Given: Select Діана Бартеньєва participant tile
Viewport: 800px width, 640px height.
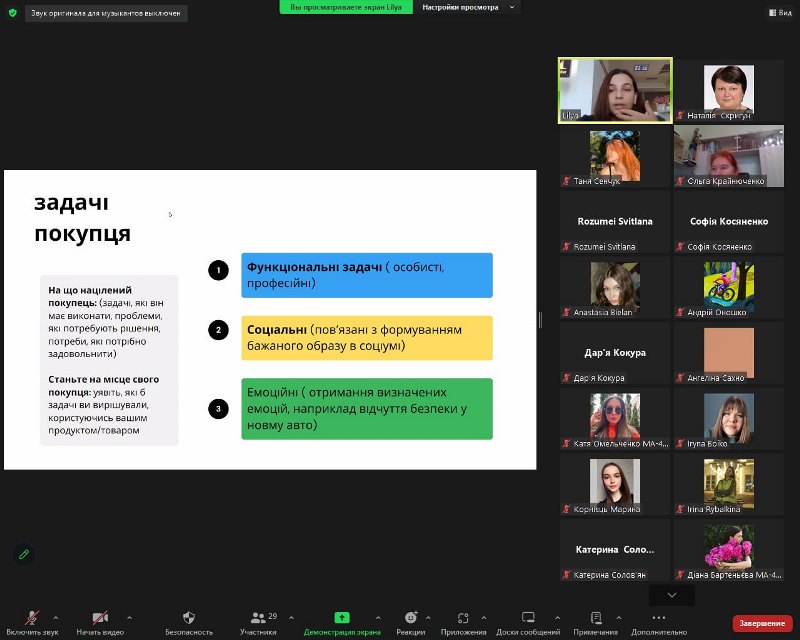Looking at the screenshot, I should [729, 550].
